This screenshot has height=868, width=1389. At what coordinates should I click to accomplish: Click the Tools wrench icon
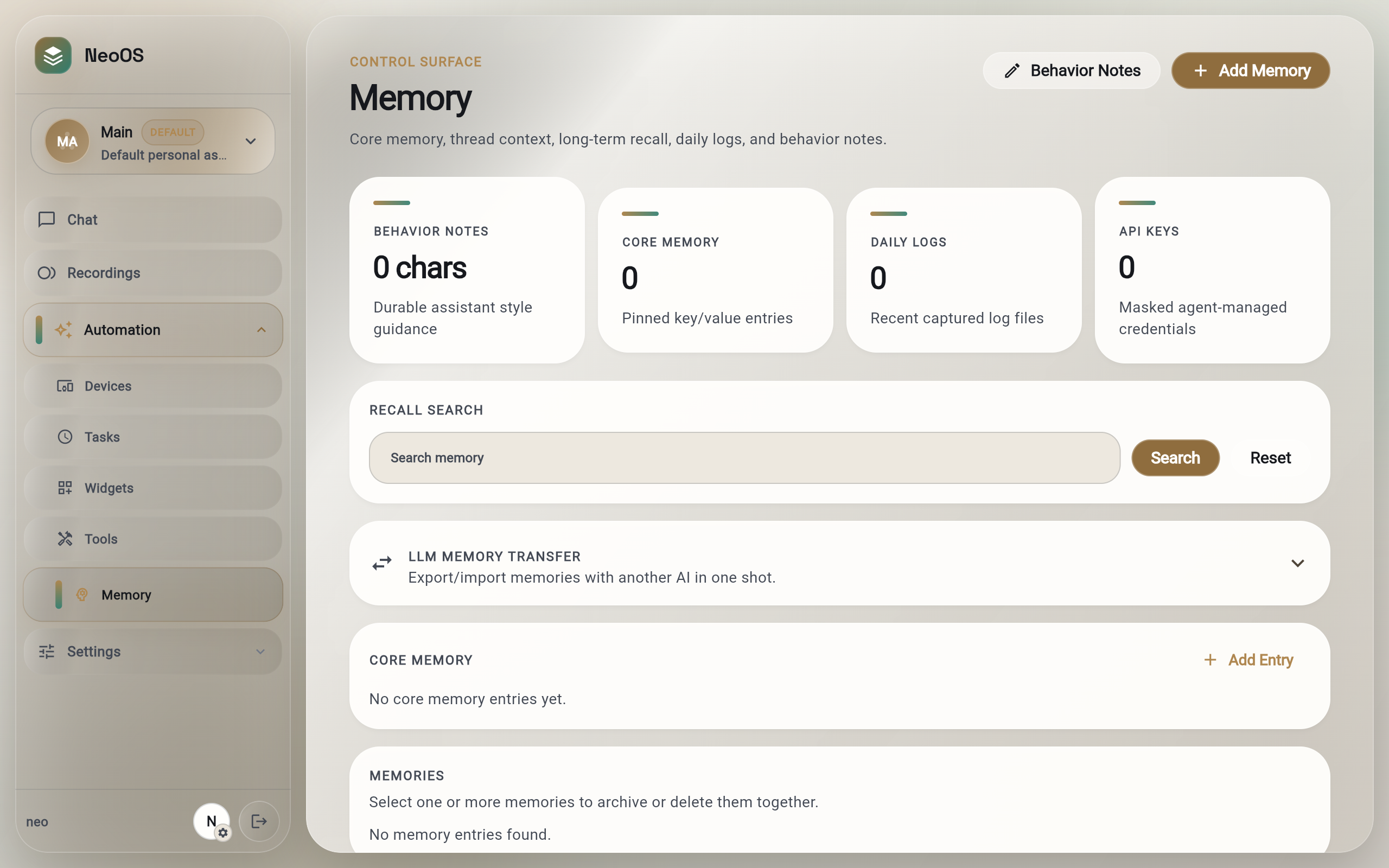pyautogui.click(x=65, y=539)
